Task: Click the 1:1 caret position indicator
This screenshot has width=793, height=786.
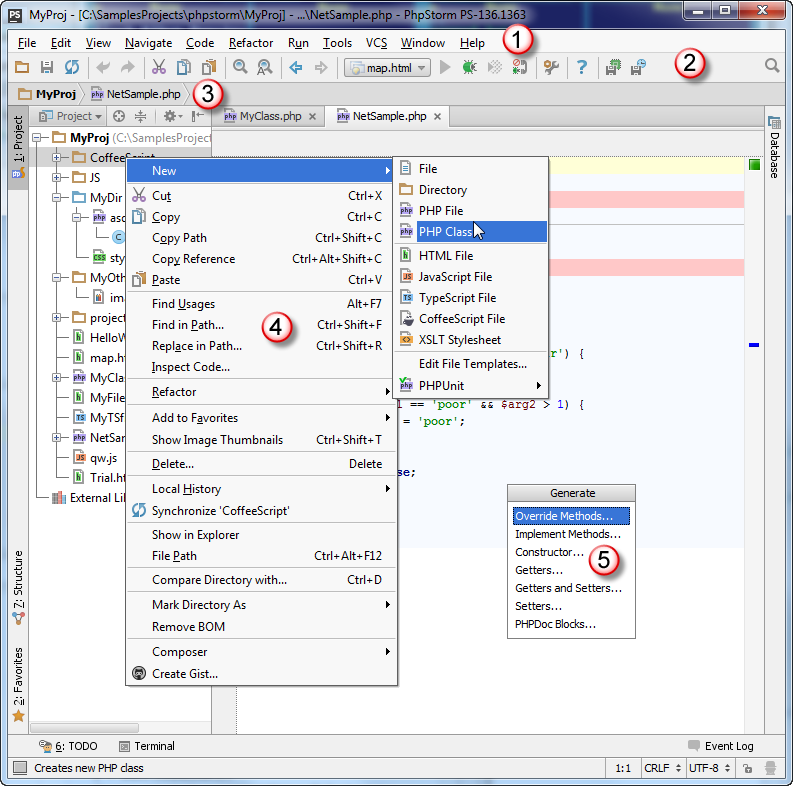Action: pos(623,768)
